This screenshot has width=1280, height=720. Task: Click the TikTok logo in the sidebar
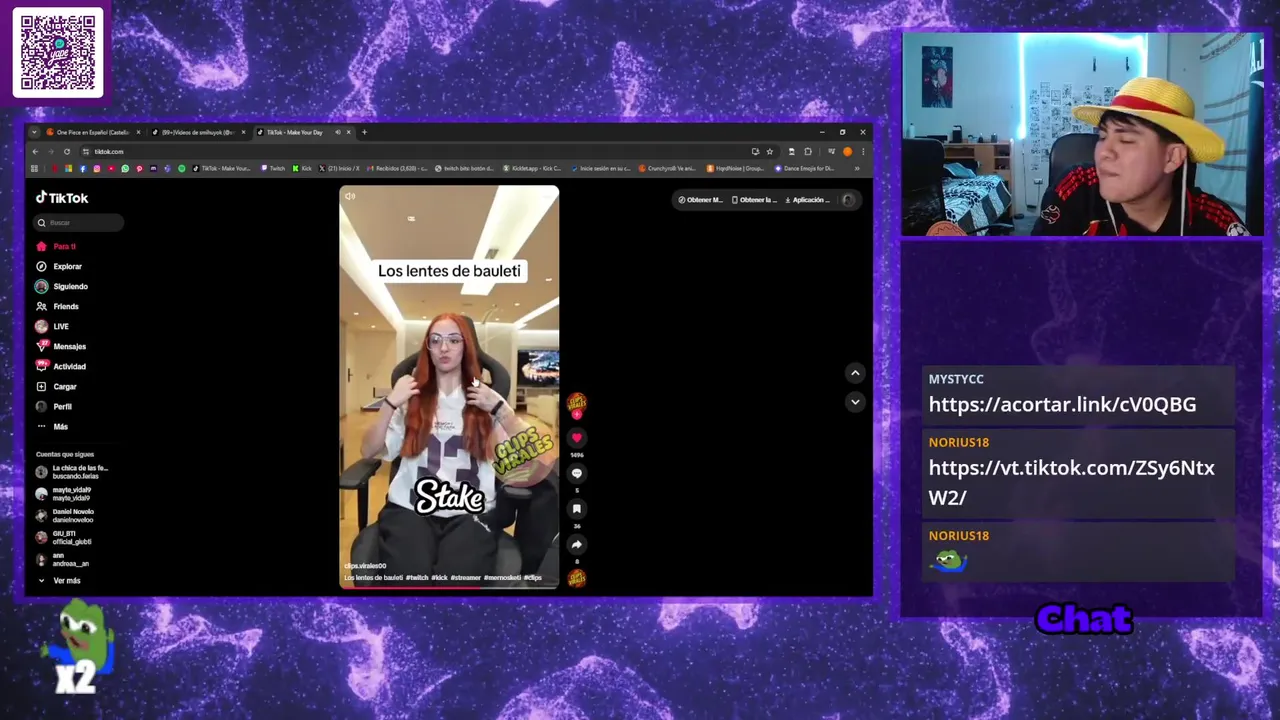(x=62, y=198)
